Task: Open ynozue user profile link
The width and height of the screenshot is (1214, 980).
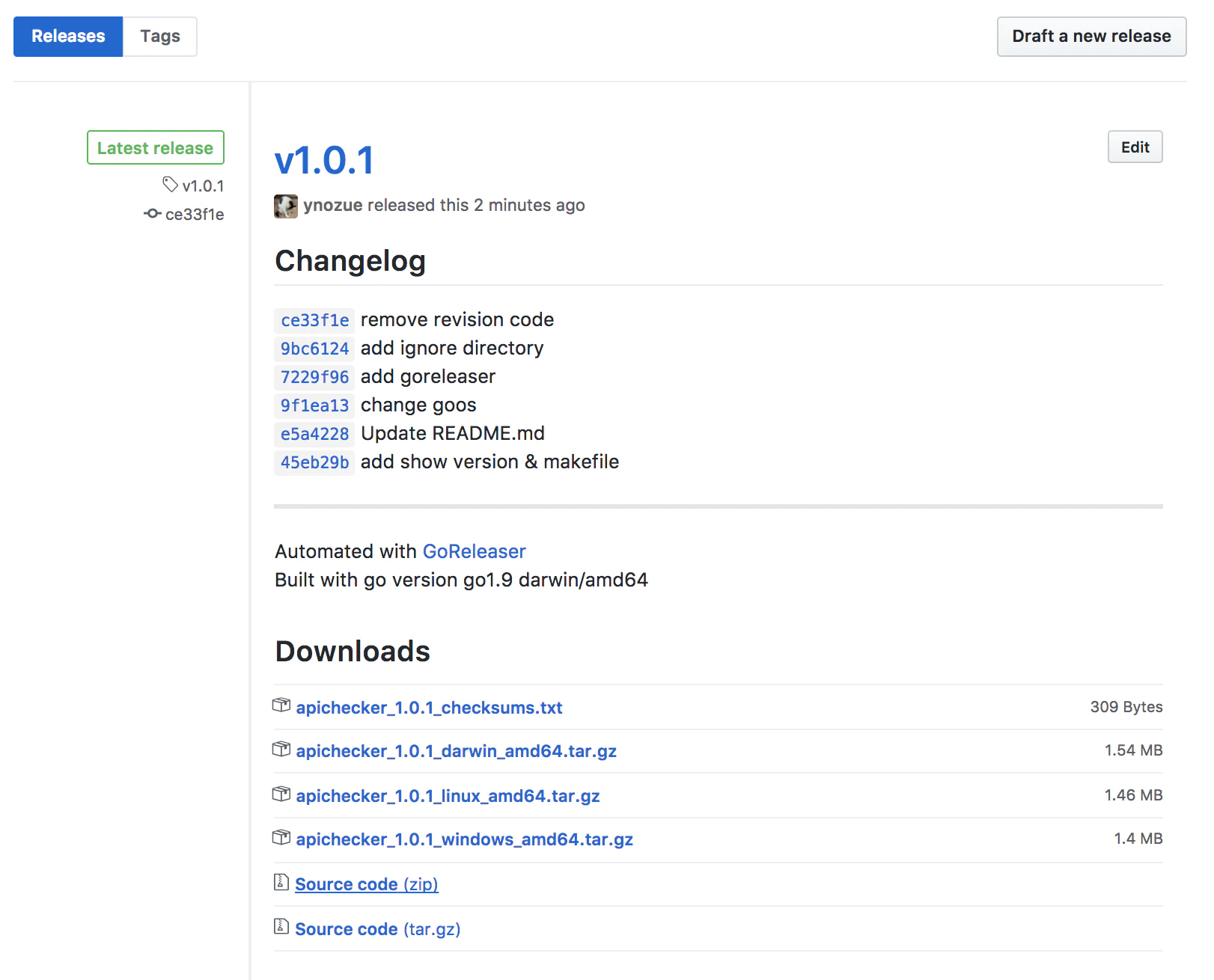Action: 332,205
